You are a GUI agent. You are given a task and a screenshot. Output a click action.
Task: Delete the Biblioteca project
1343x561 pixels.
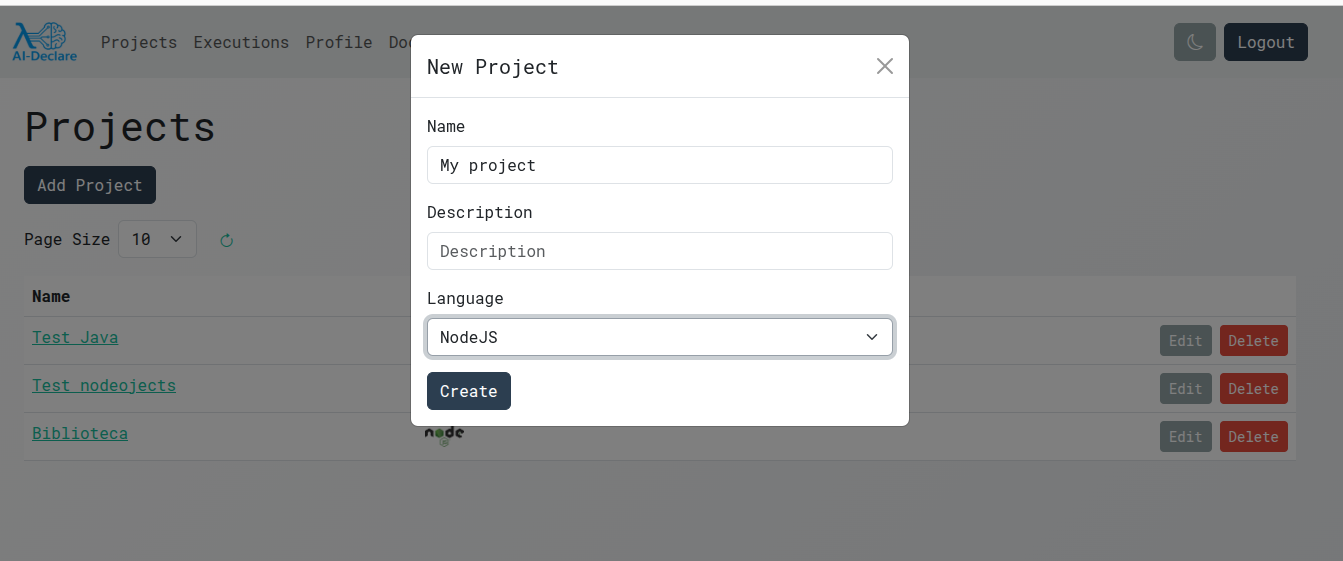[x=1253, y=437]
